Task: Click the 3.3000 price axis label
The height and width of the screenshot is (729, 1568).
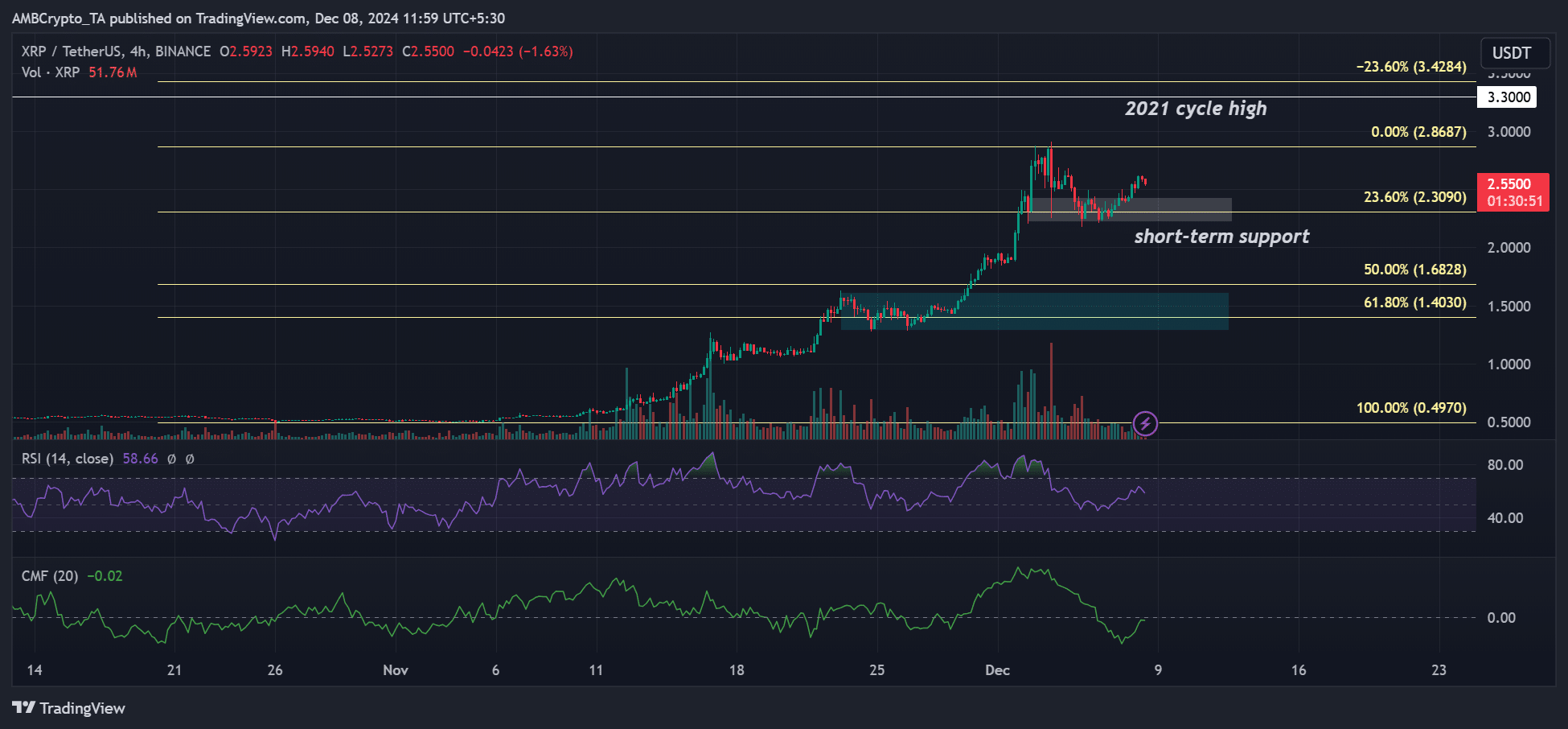Action: [x=1507, y=97]
